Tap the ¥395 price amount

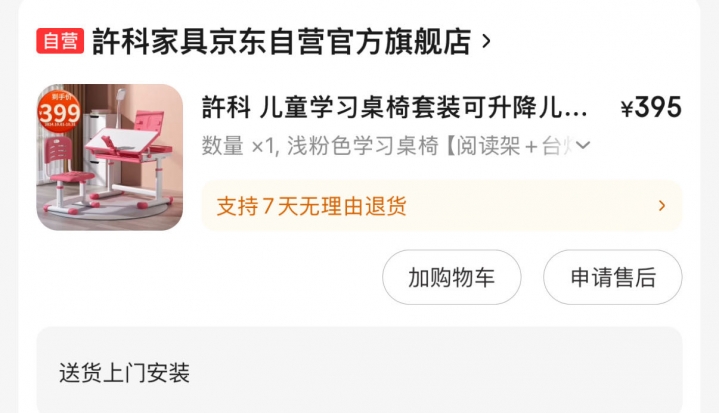651,108
